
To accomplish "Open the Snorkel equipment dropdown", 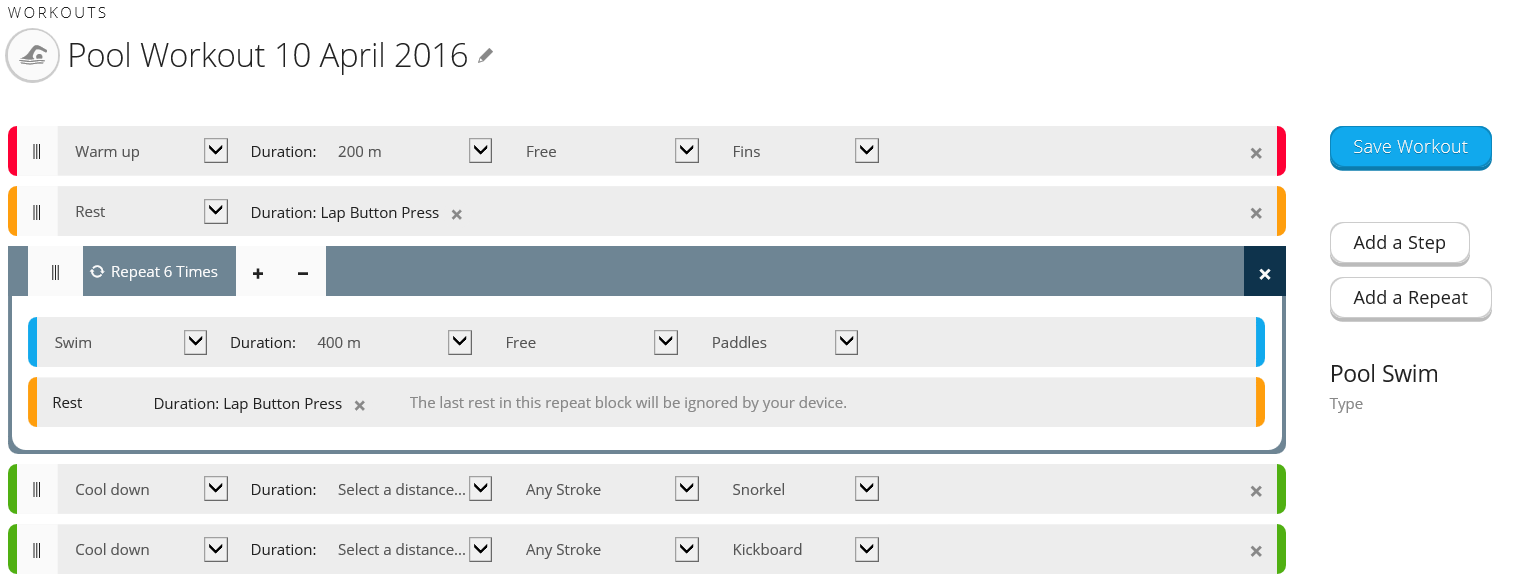I will 867,489.
